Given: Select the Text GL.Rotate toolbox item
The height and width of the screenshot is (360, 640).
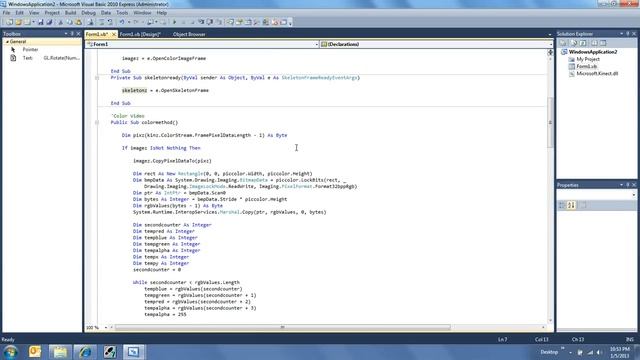Looking at the screenshot, I should pyautogui.click(x=45, y=58).
